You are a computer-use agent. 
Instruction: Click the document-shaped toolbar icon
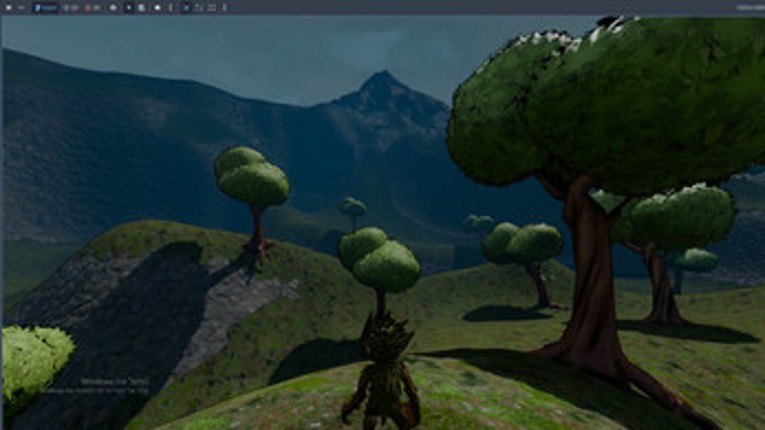pyautogui.click(x=141, y=8)
